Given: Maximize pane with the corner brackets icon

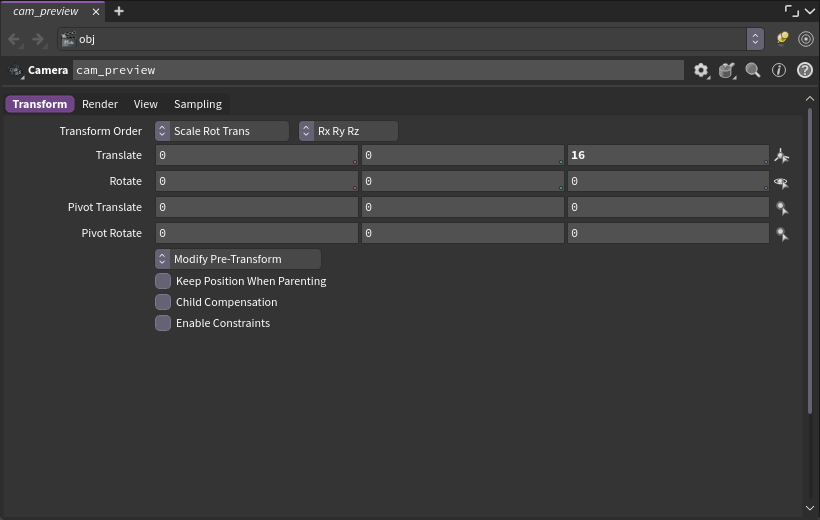Looking at the screenshot, I should coord(792,10).
